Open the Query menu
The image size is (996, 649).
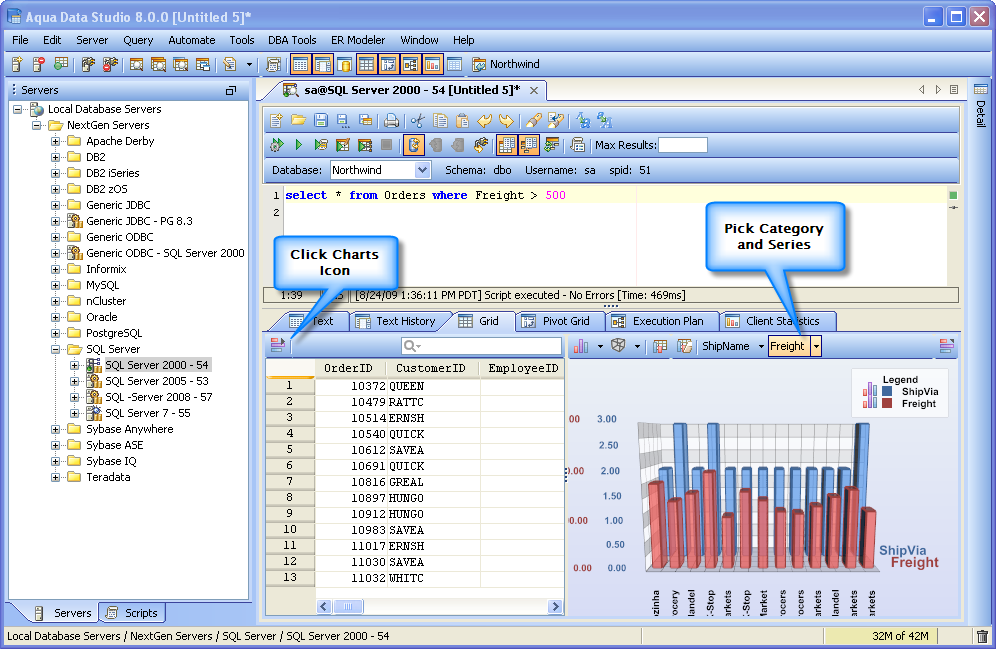point(138,40)
